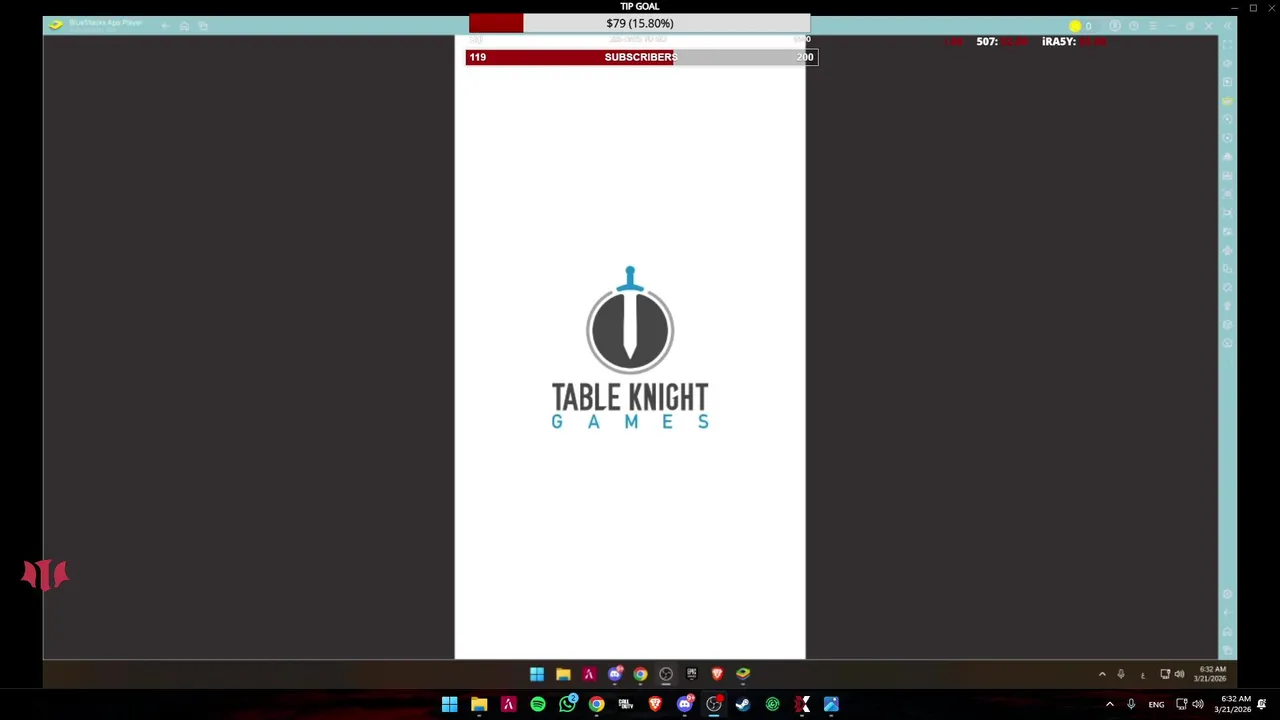Switch ENG language indicator in tray
Viewport: 1280px width, 720px height.
1156,705
